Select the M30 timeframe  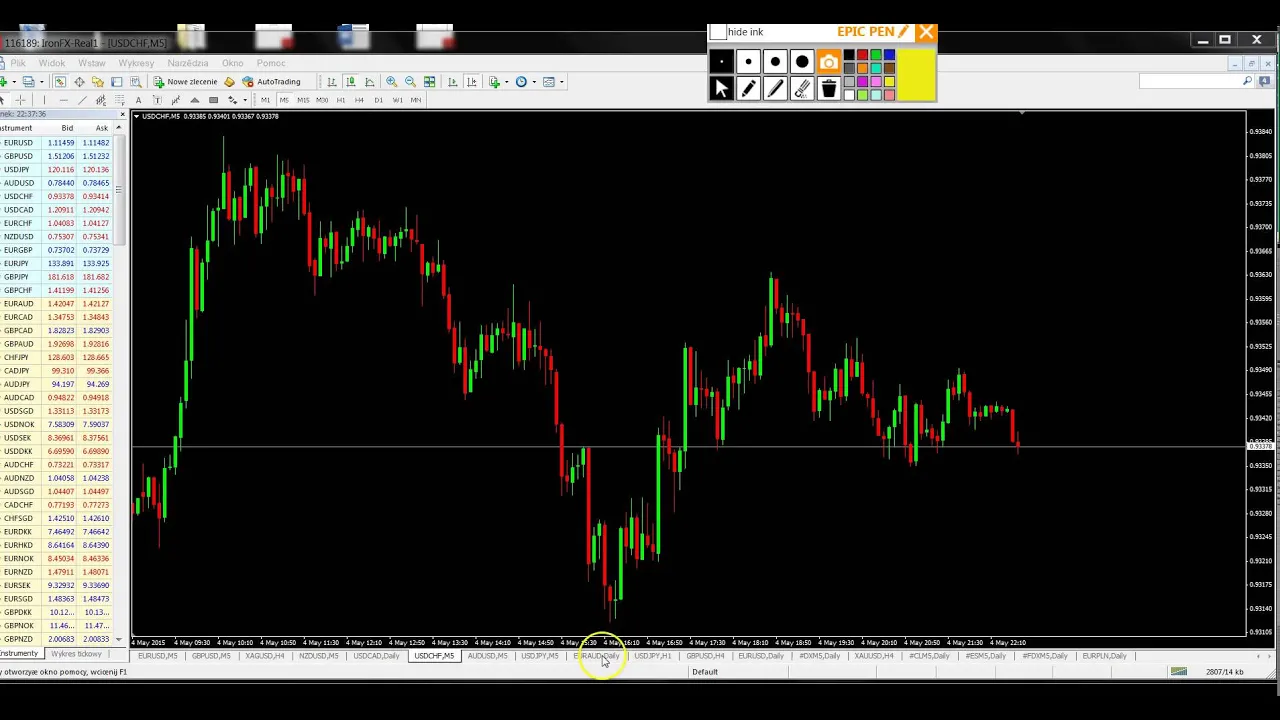[x=322, y=100]
